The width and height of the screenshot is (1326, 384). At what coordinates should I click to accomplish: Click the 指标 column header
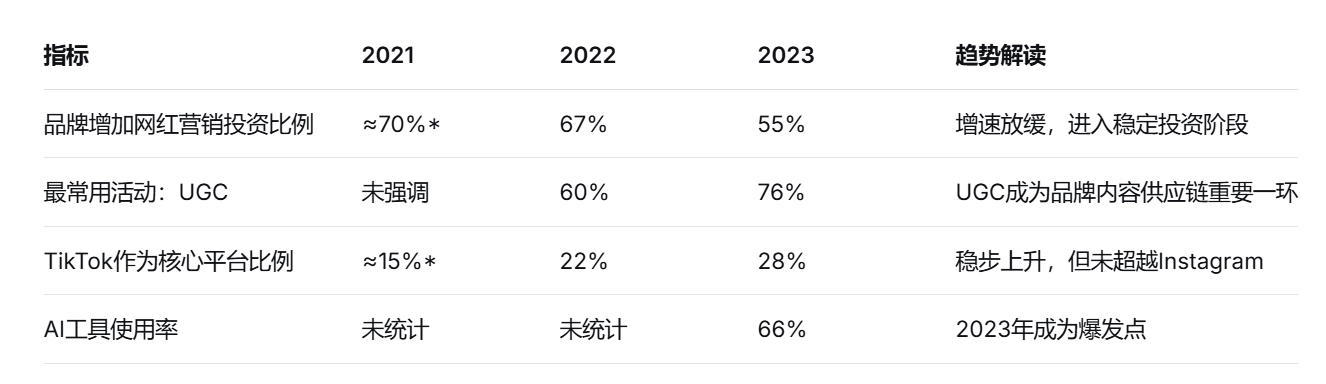pos(65,56)
